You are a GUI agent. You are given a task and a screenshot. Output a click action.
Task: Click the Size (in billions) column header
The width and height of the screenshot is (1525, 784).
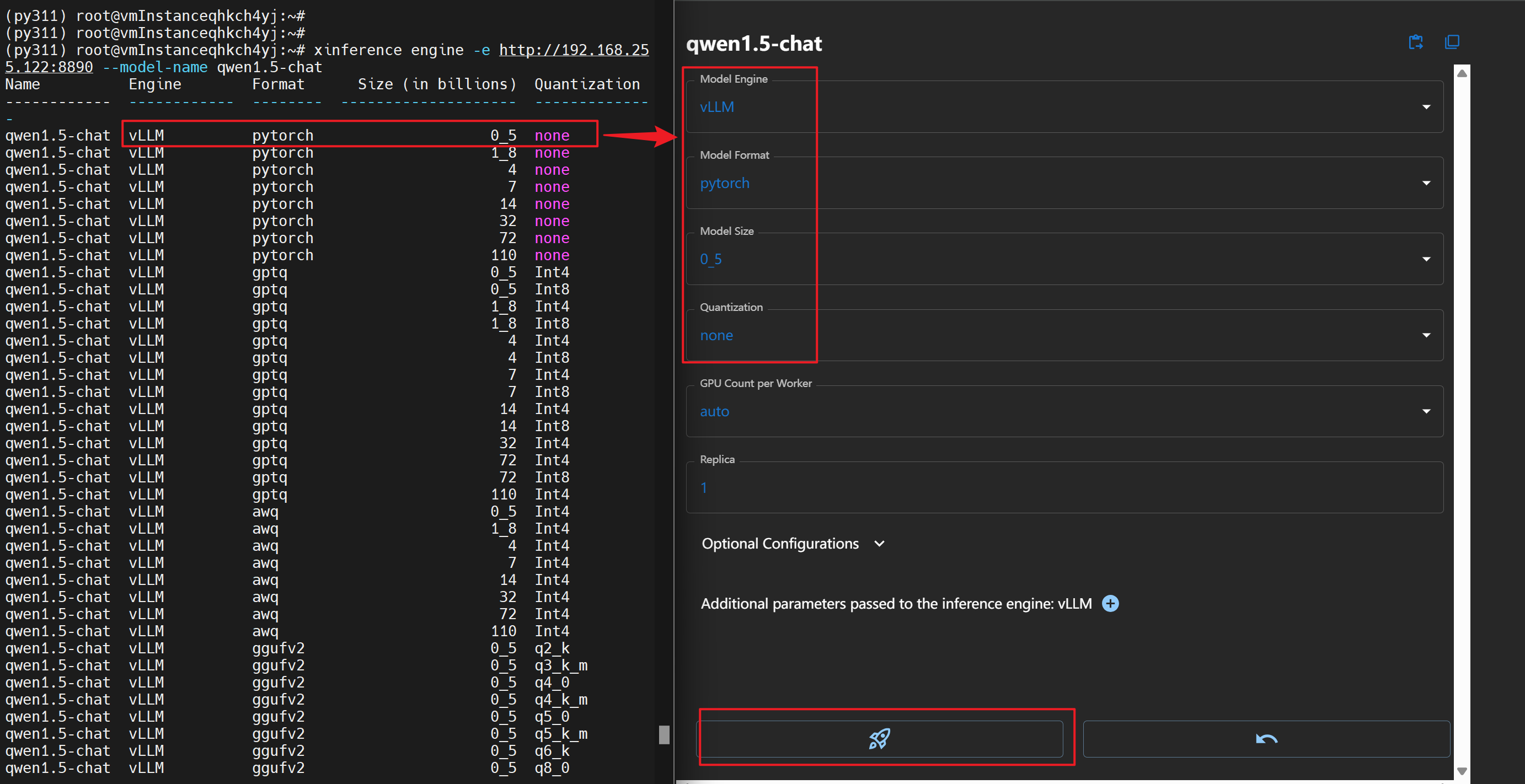437,84
